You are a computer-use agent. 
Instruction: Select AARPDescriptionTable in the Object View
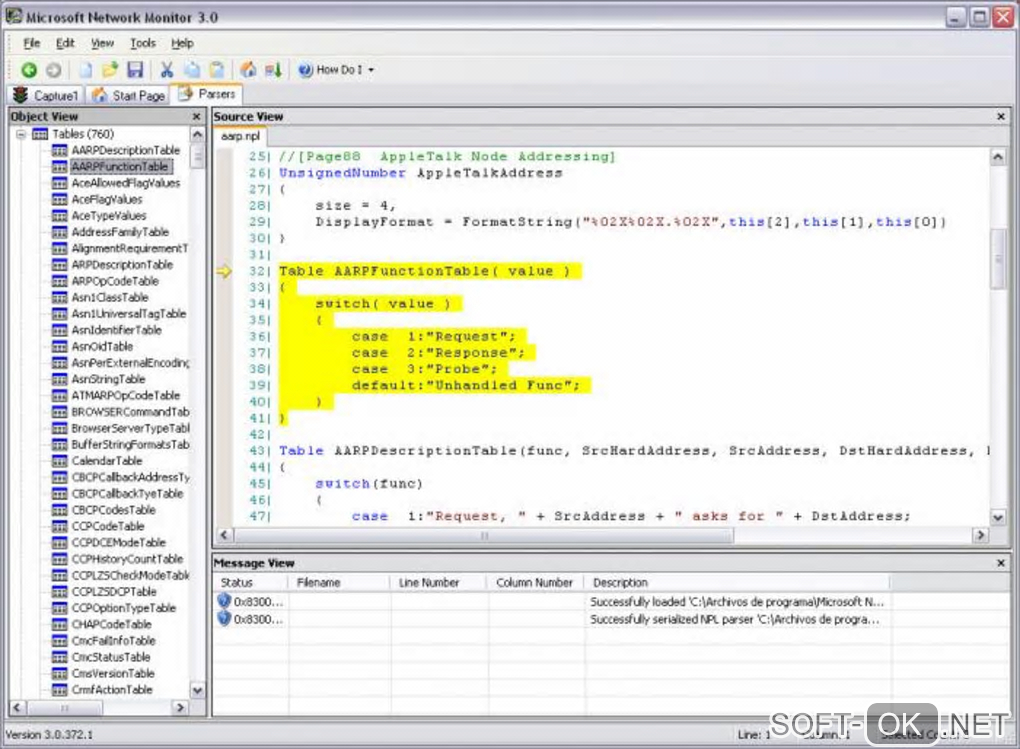pos(126,150)
